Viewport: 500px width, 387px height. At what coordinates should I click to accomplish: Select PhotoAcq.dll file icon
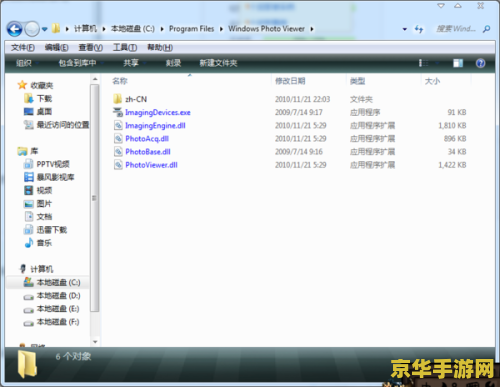pyautogui.click(x=118, y=138)
